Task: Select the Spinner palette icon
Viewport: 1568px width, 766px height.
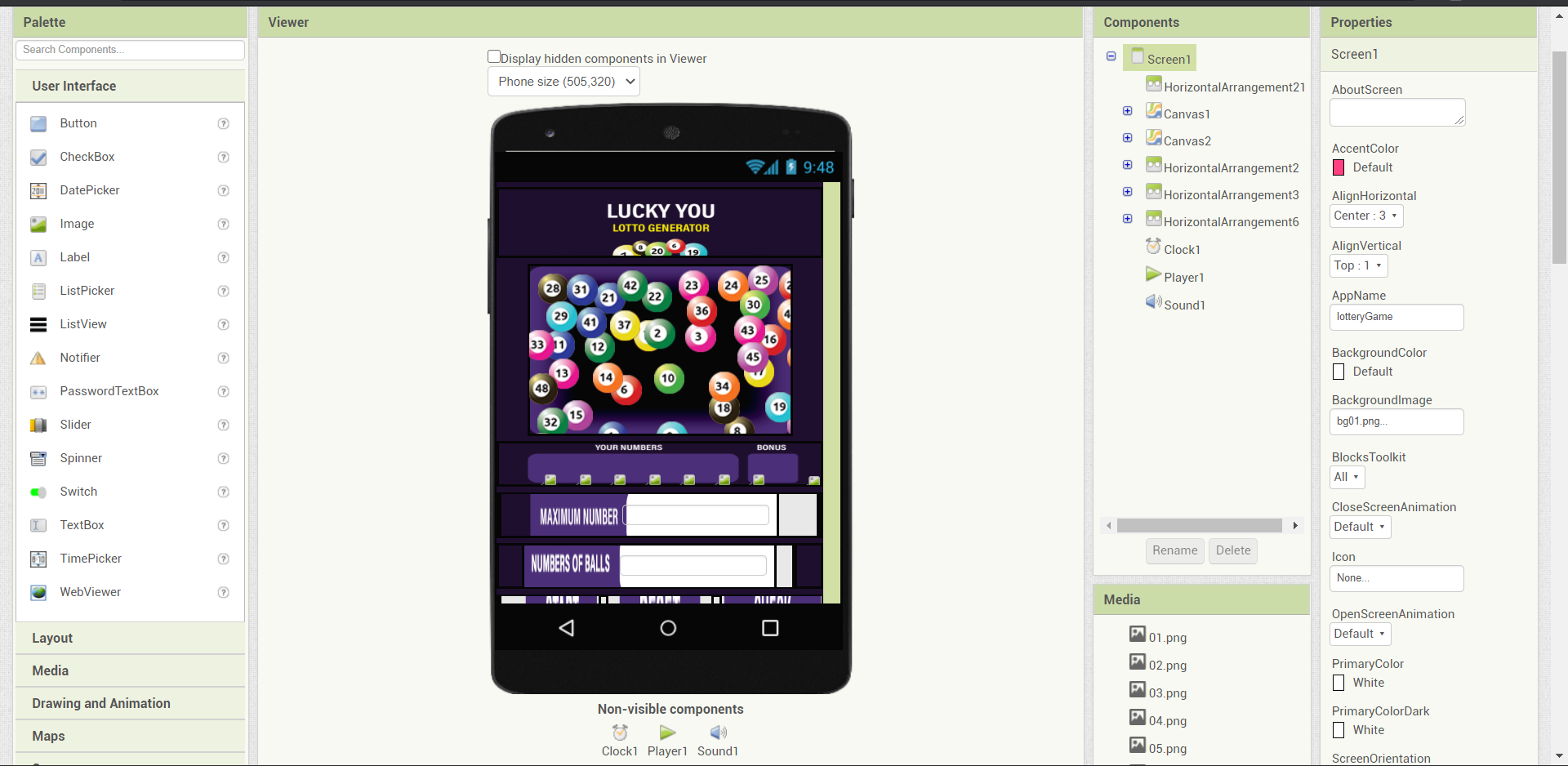Action: click(38, 459)
